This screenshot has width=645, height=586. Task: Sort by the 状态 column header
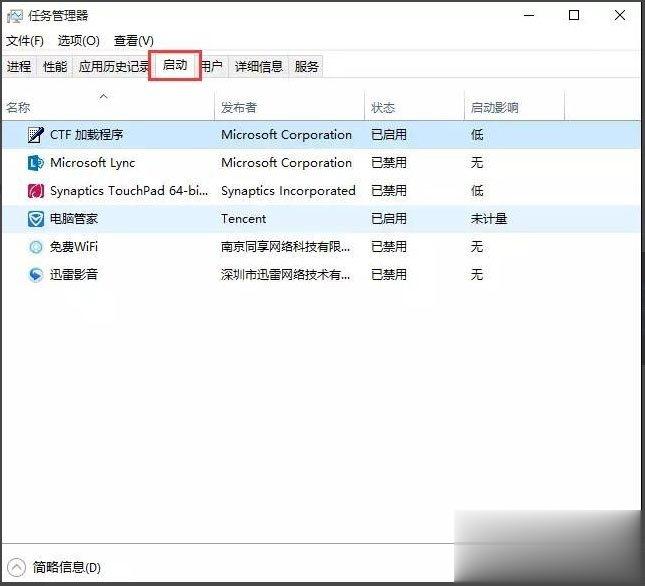(x=414, y=107)
